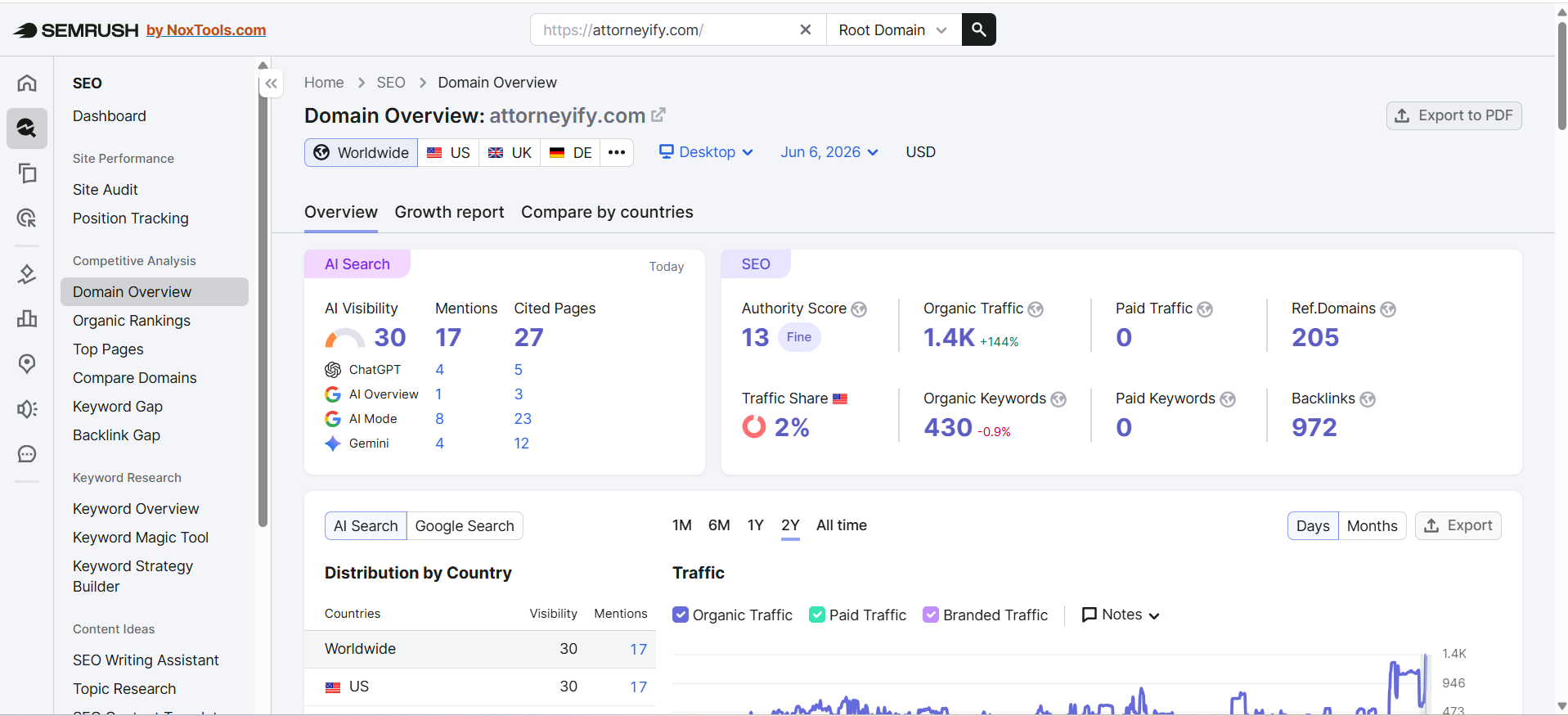Select Worldwide database filter

[x=362, y=152]
